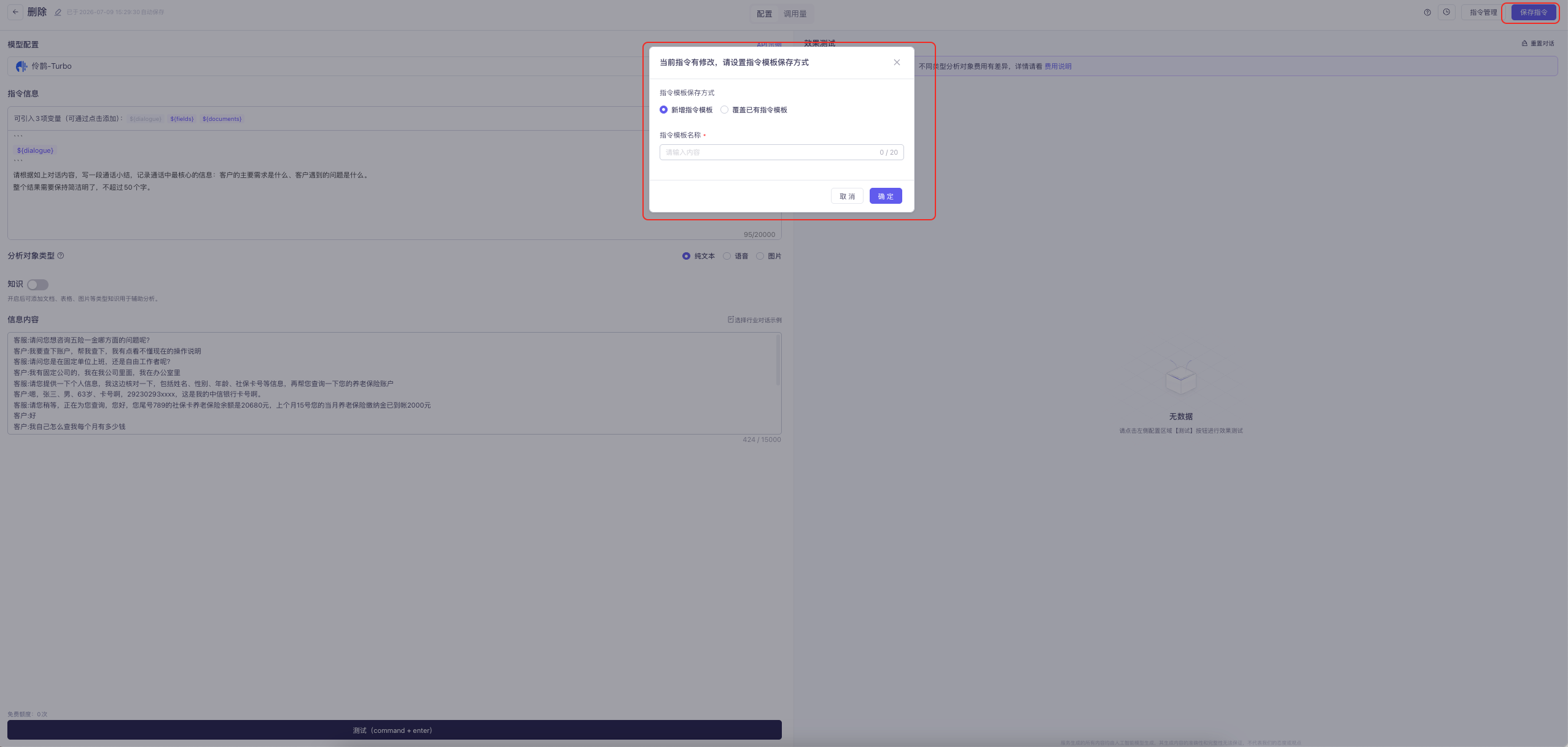Screen dimensions: 1568x747
Task: Open 选择行业对话示例
Action: pos(755,320)
